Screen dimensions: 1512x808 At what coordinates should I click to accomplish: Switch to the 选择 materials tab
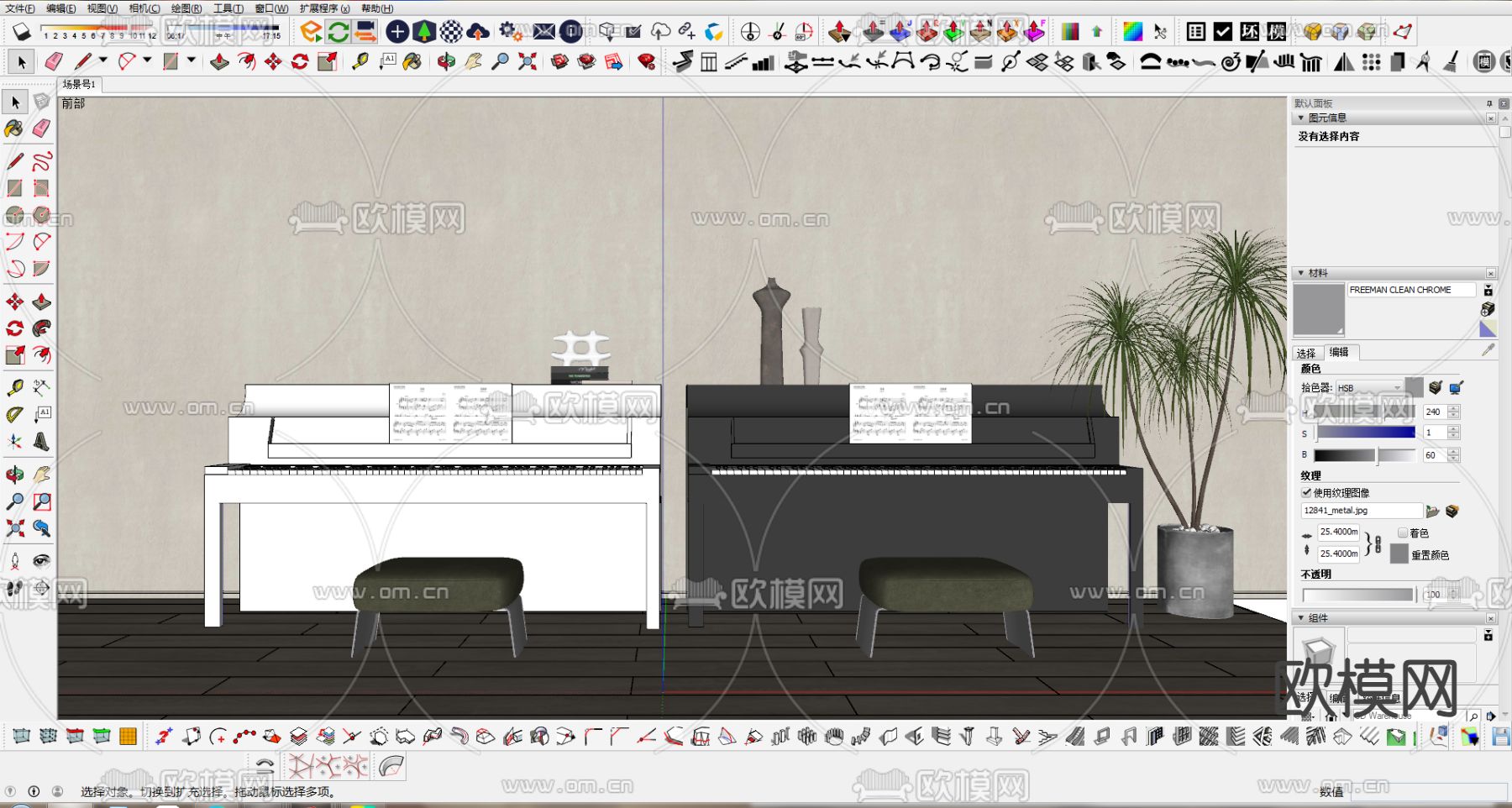(x=1306, y=353)
